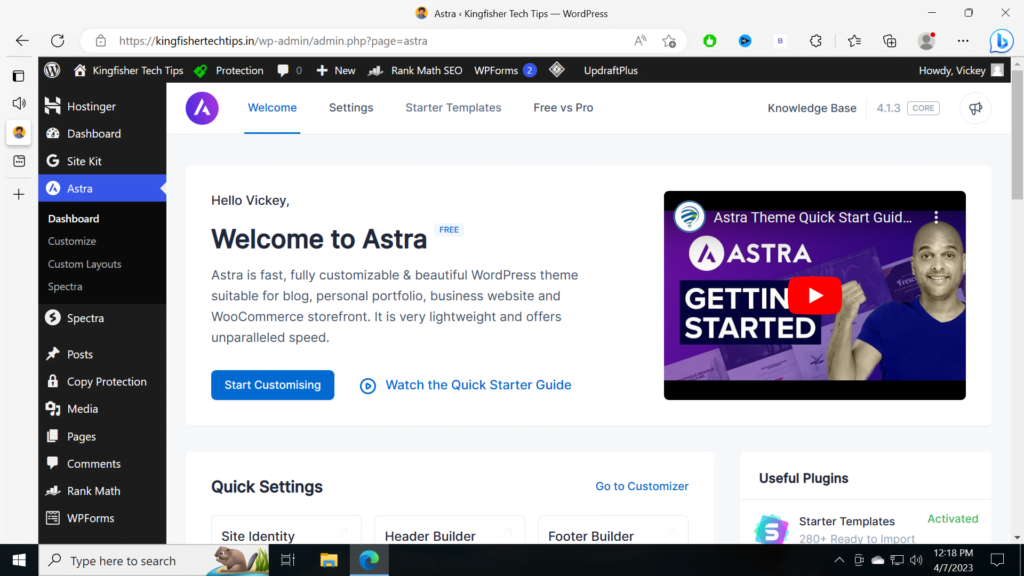Open the Spectra submenu under Astra
The width and height of the screenshot is (1024, 576).
click(x=65, y=286)
